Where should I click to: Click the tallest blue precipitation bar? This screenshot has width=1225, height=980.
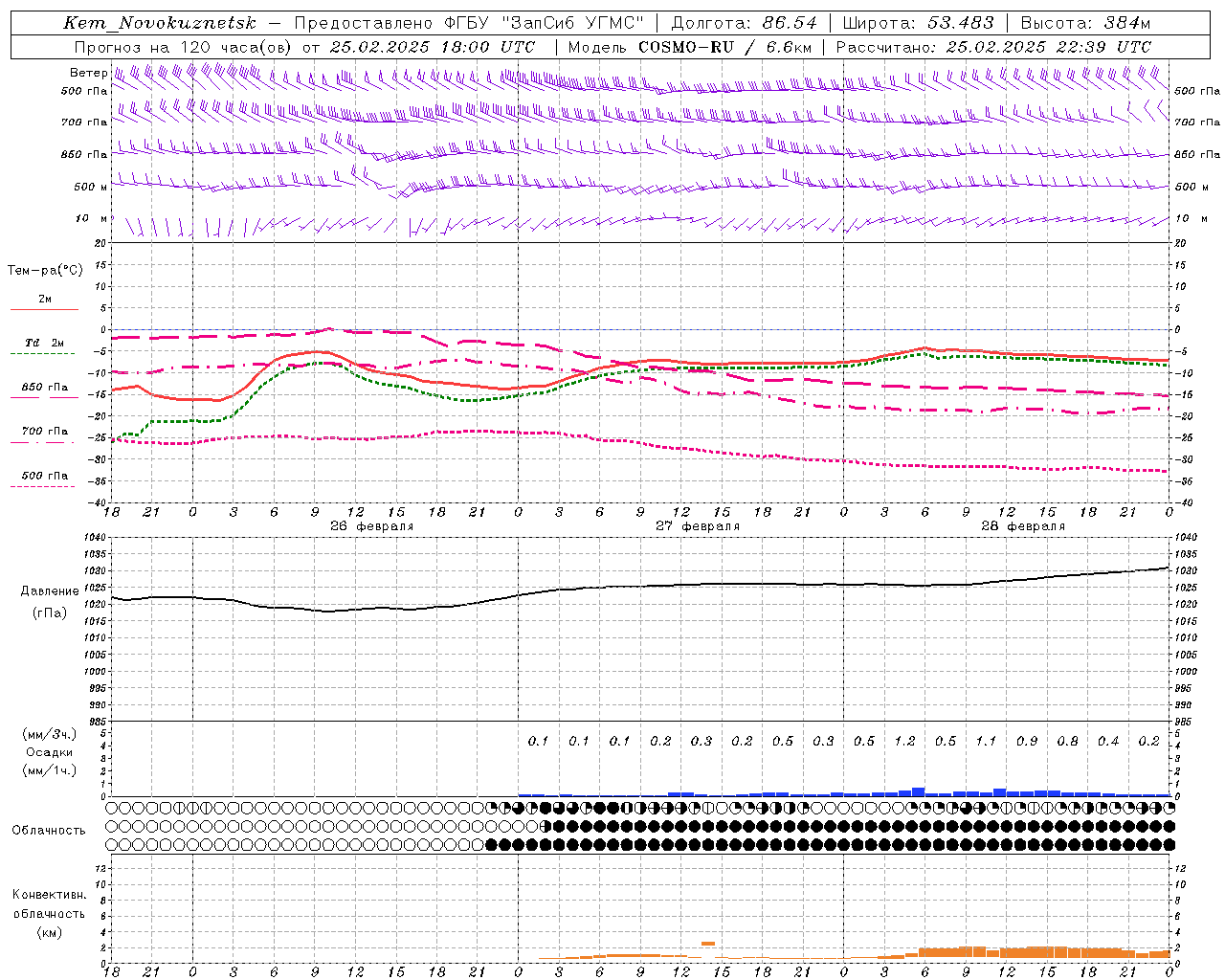click(x=918, y=791)
